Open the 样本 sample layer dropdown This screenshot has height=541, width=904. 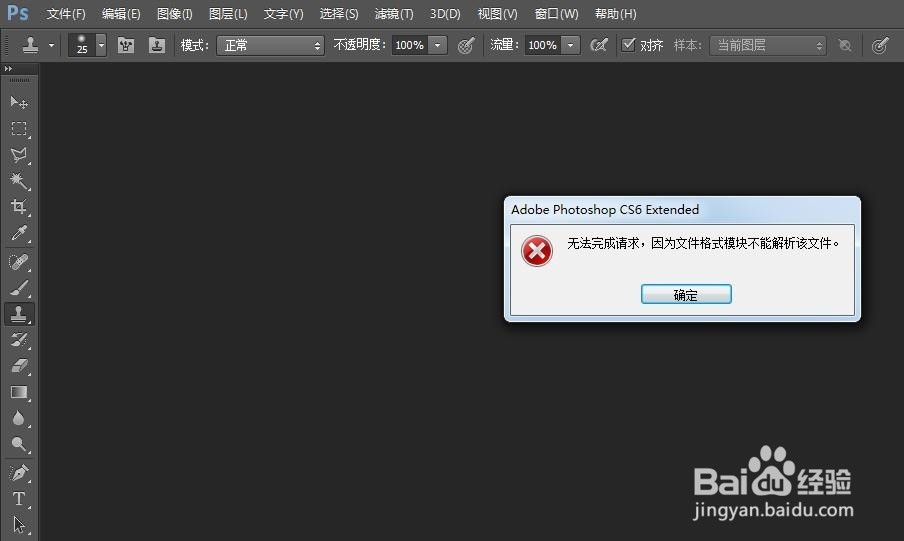[768, 45]
